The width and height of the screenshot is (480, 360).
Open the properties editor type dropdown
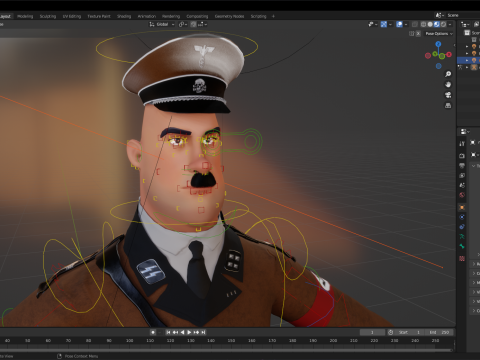[465, 132]
